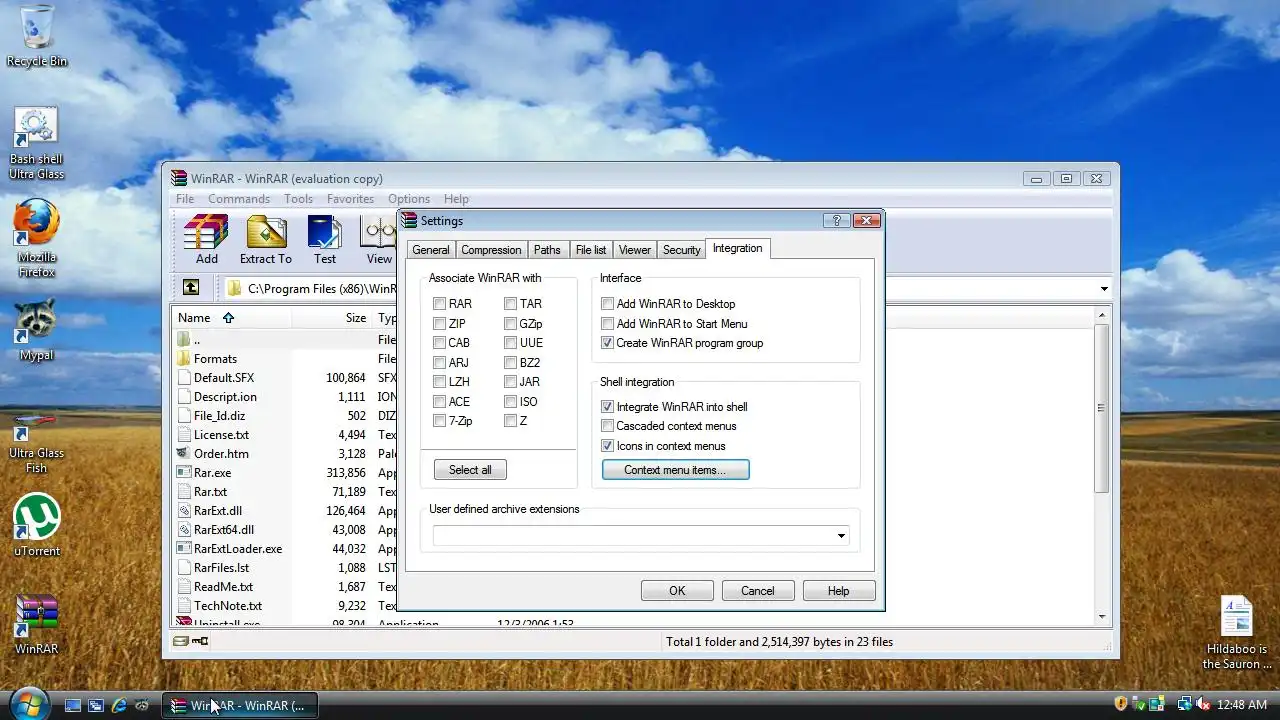The image size is (1280, 720).
Task: Launch Internet Explorer from quick launch
Action: [x=119, y=705]
